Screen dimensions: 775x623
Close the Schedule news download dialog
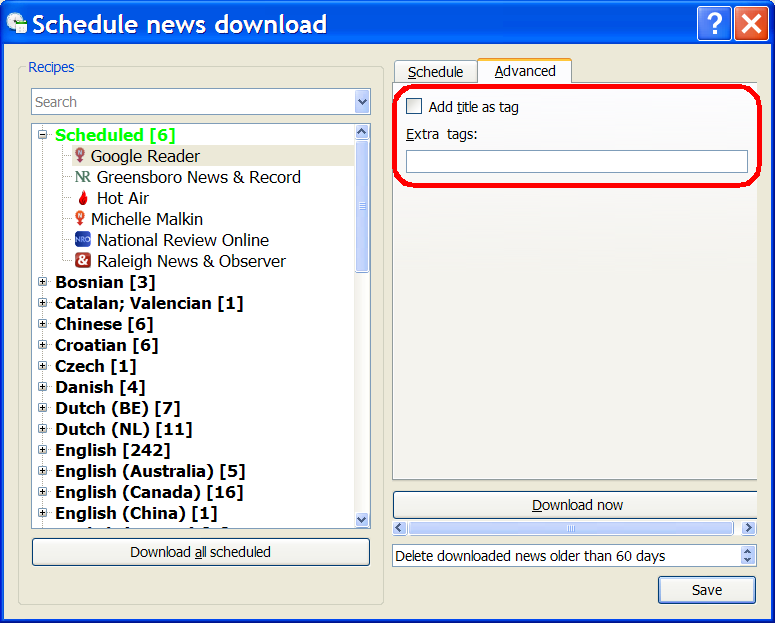pos(751,23)
